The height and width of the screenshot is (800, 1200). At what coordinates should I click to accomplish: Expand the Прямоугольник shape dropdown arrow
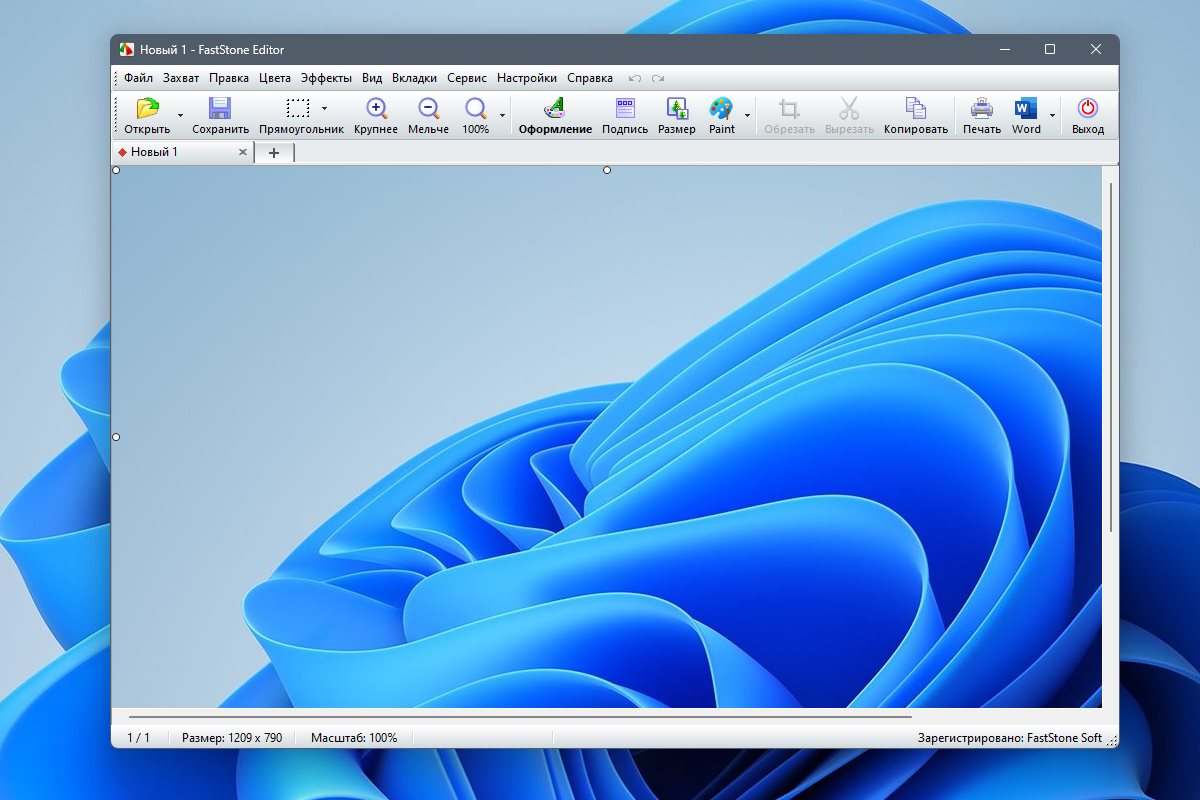click(x=324, y=107)
